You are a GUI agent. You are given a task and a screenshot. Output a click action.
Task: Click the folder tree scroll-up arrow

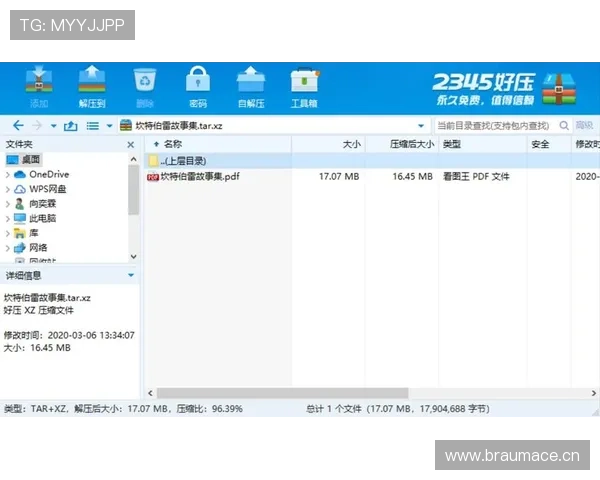tap(134, 159)
